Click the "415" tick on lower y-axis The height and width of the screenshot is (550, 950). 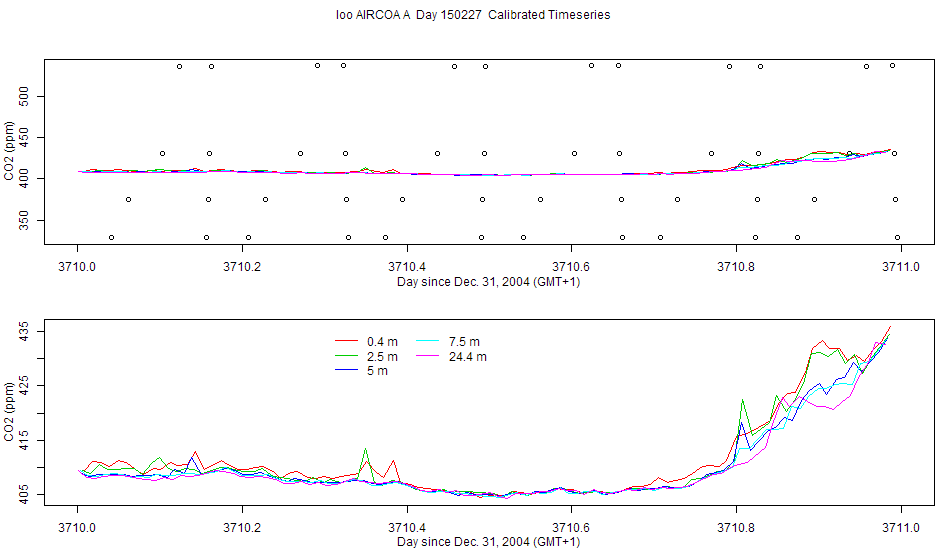pos(24,440)
